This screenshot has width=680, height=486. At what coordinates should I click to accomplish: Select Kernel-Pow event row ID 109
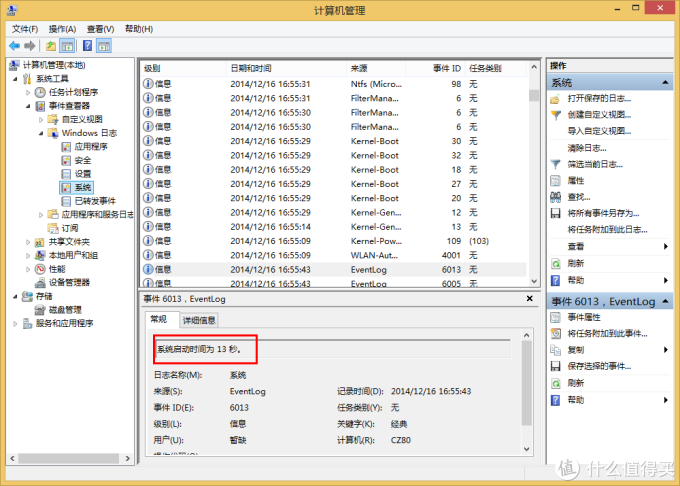point(333,241)
